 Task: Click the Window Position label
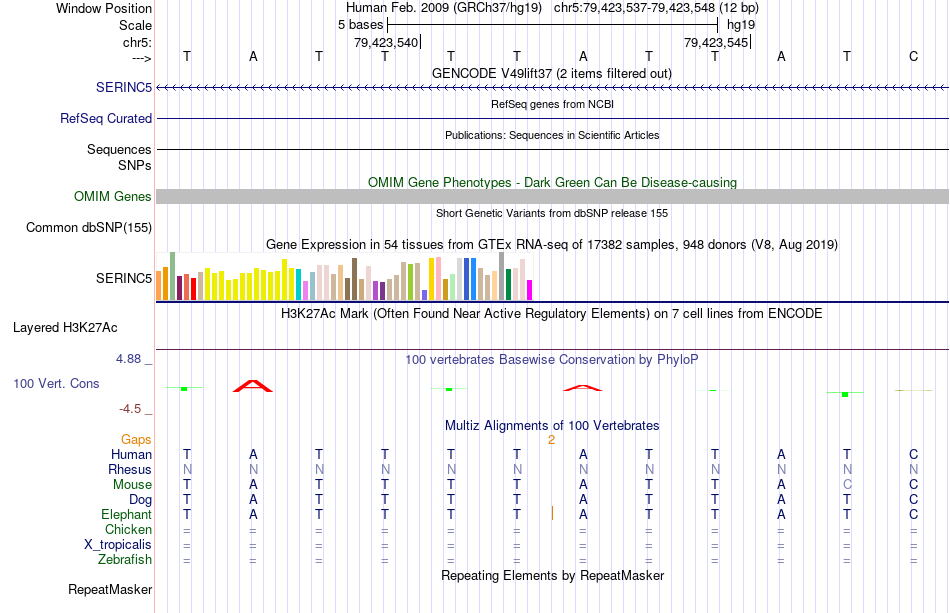[104, 8]
